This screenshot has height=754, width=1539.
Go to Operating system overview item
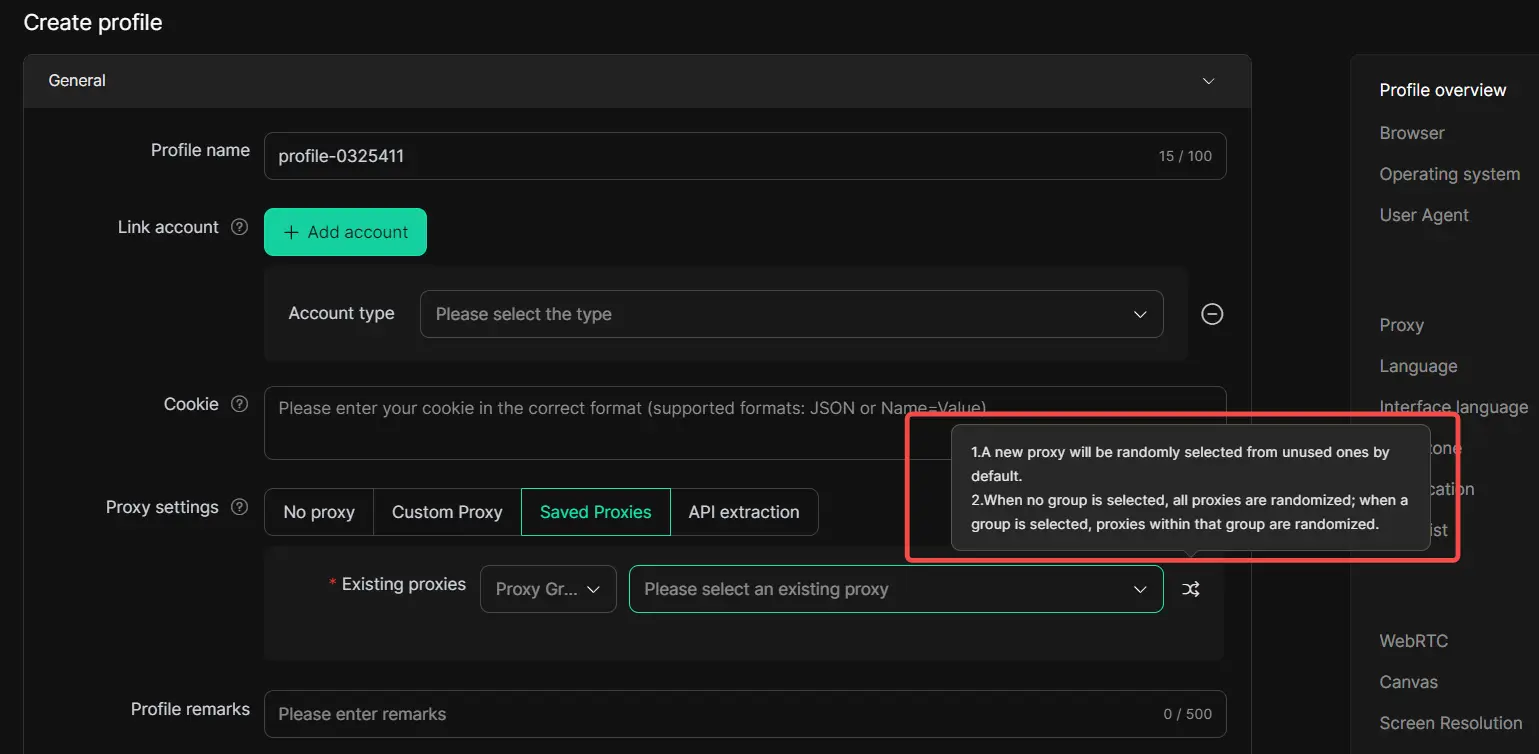click(x=1449, y=174)
